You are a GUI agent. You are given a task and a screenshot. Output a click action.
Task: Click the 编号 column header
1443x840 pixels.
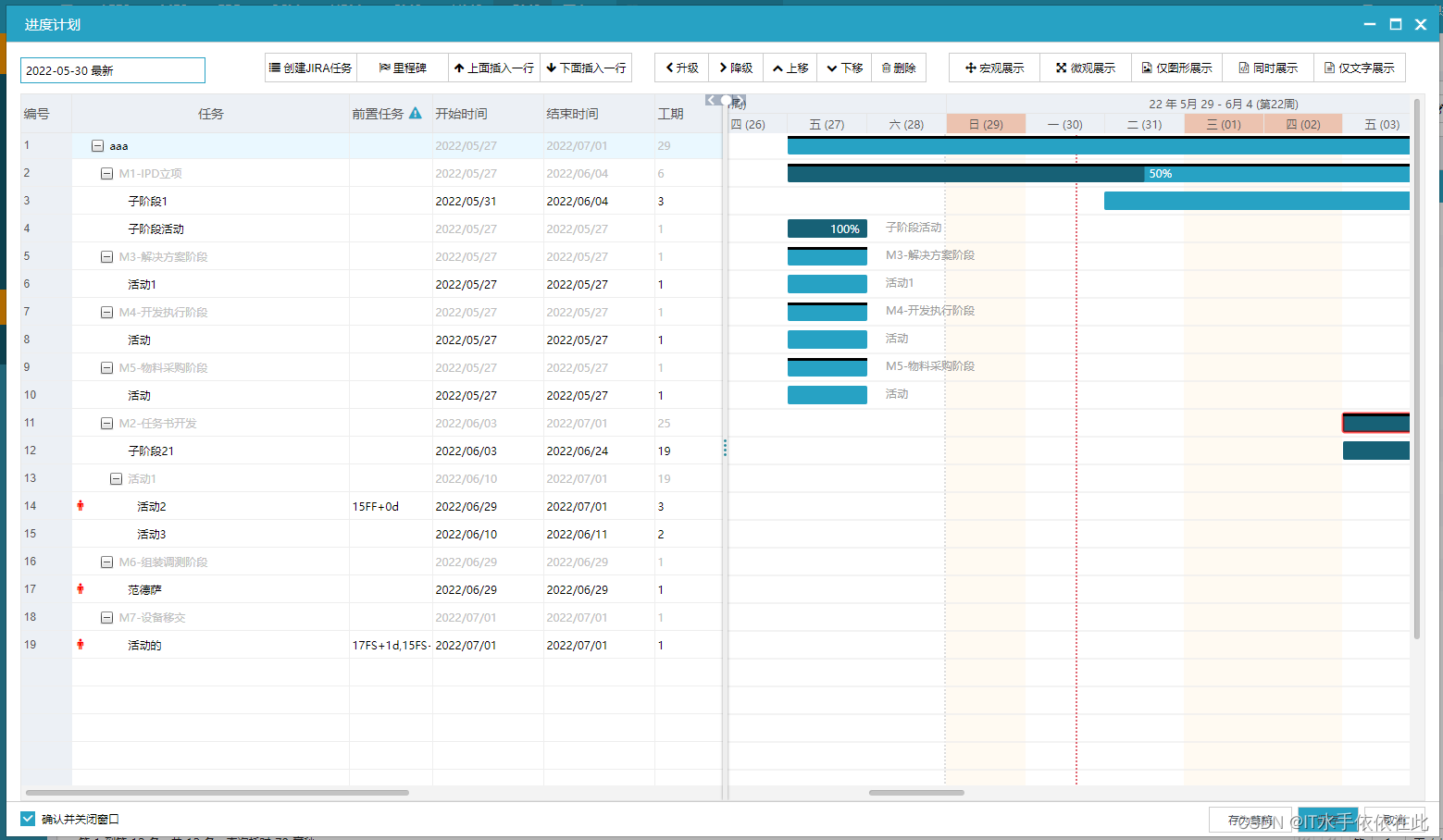tap(46, 114)
